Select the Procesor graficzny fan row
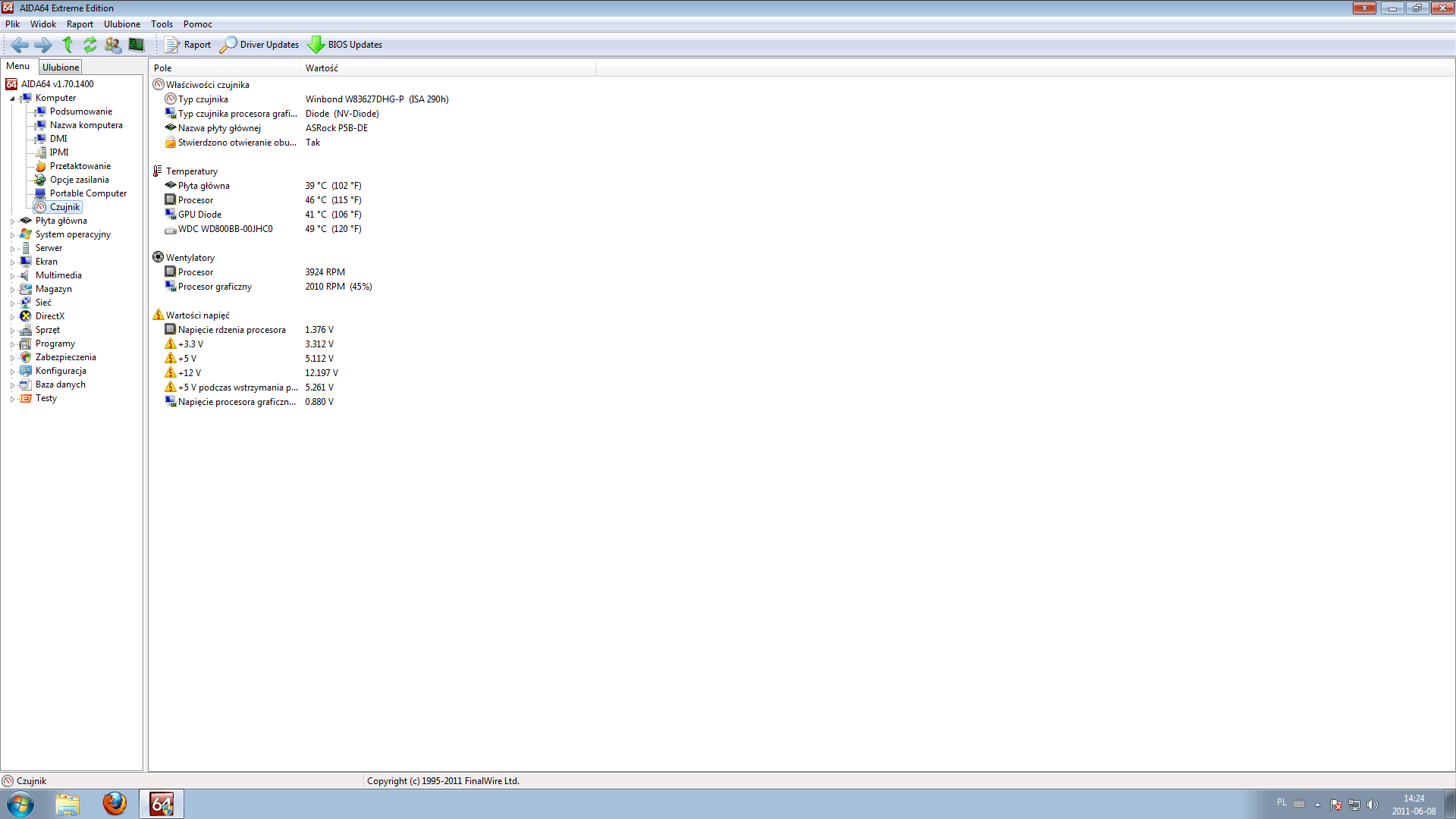Image resolution: width=1456 pixels, height=819 pixels. point(268,287)
